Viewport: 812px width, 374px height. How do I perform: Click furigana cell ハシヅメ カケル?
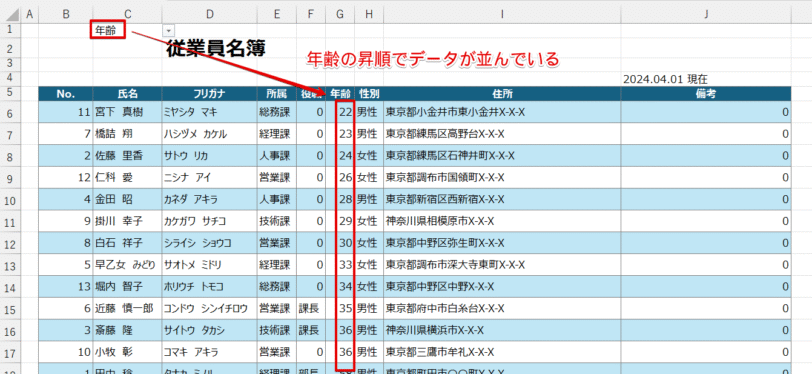(209, 134)
